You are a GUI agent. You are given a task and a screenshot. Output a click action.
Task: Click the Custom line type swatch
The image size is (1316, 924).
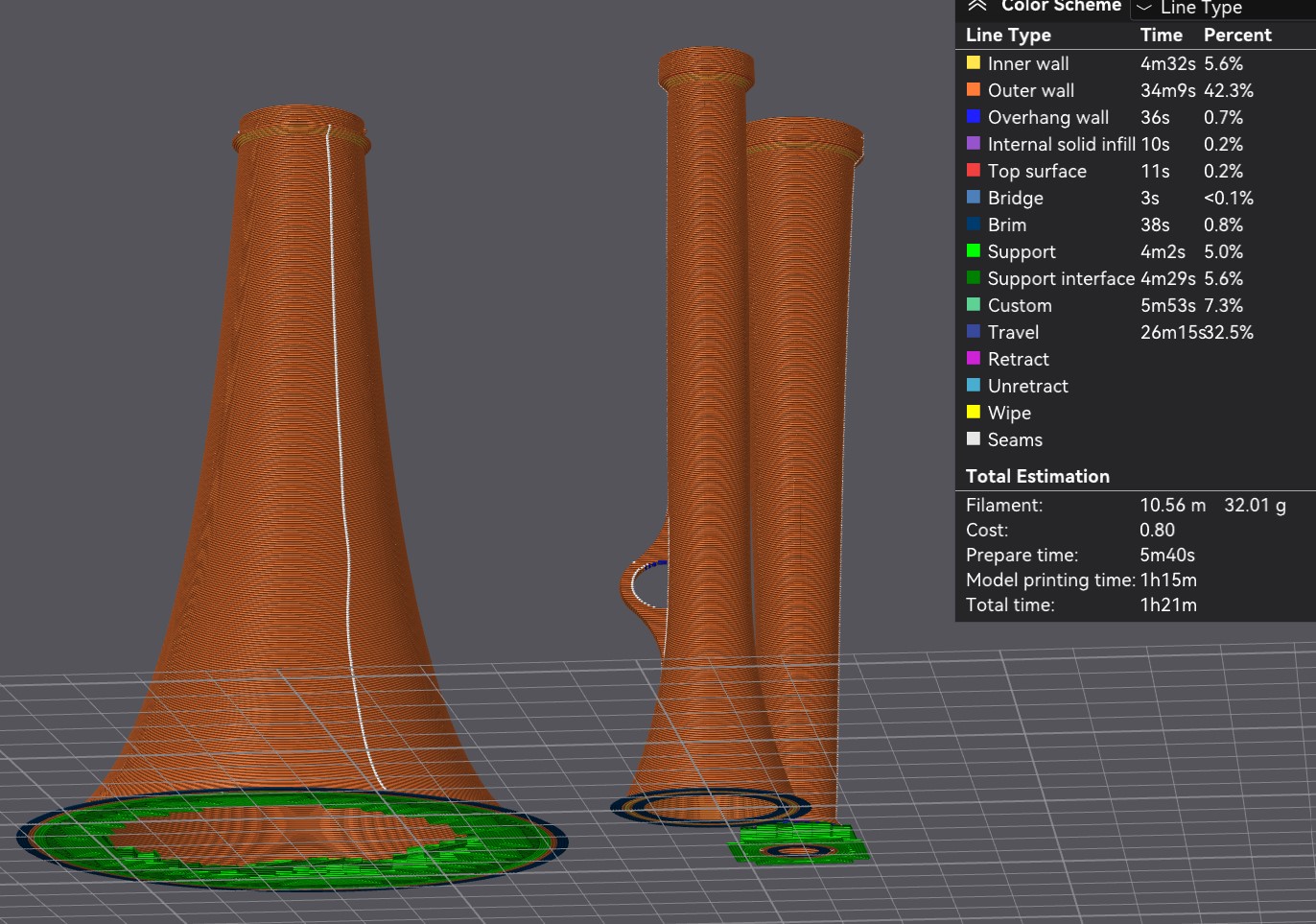tap(974, 304)
